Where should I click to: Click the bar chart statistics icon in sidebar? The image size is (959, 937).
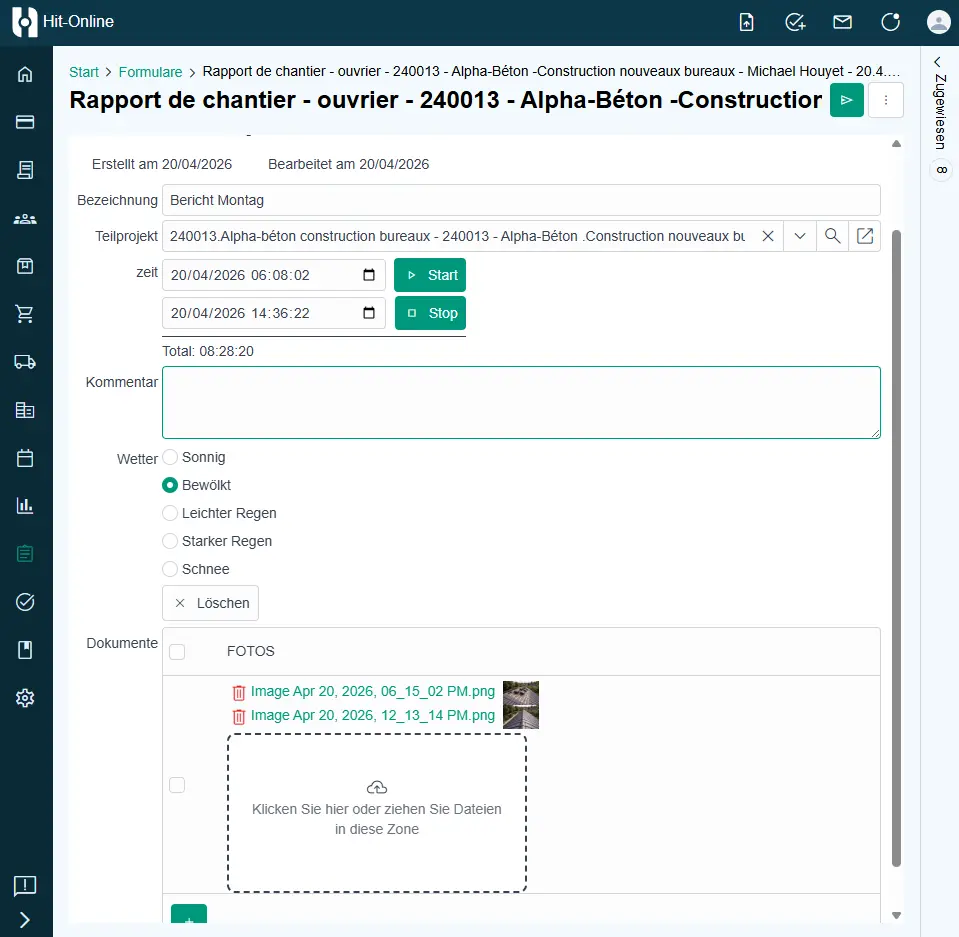24,505
